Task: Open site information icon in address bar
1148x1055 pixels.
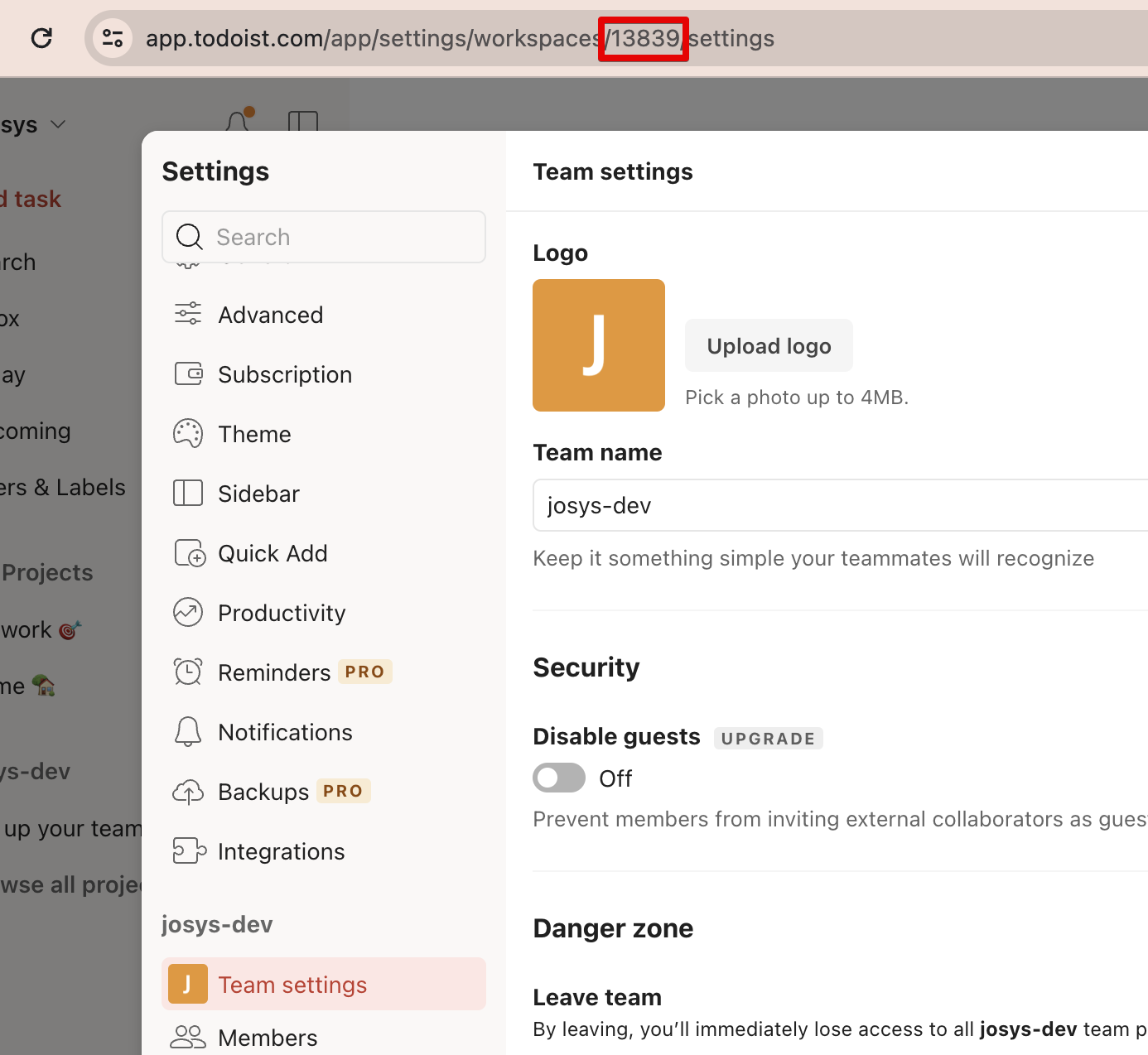Action: click(x=113, y=38)
